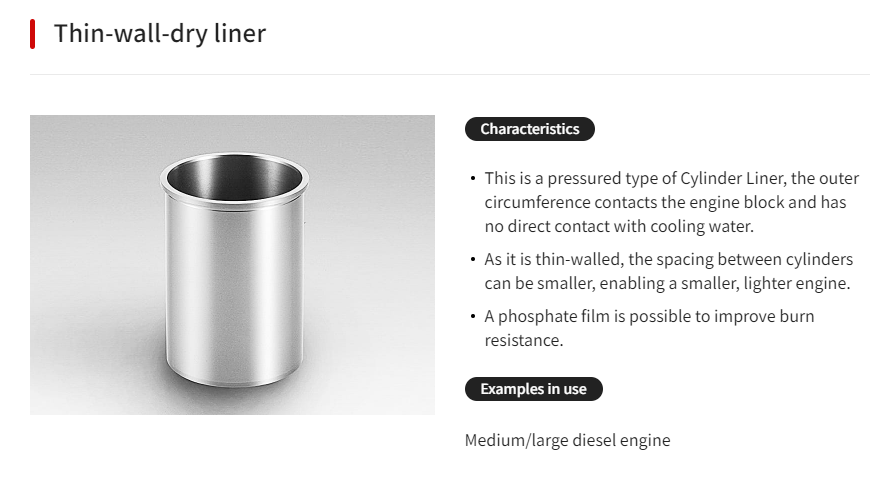The height and width of the screenshot is (500, 882).
Task: Click the horizontal divider line under the heading
Action: (450, 74)
